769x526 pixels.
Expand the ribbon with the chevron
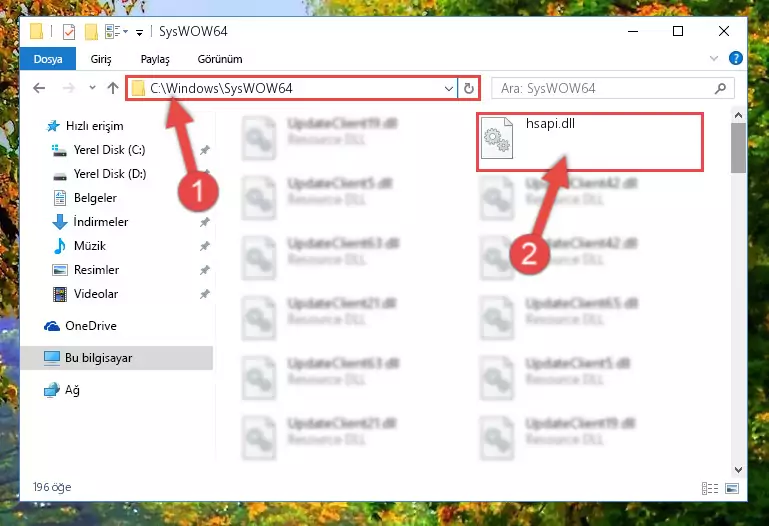coord(714,59)
